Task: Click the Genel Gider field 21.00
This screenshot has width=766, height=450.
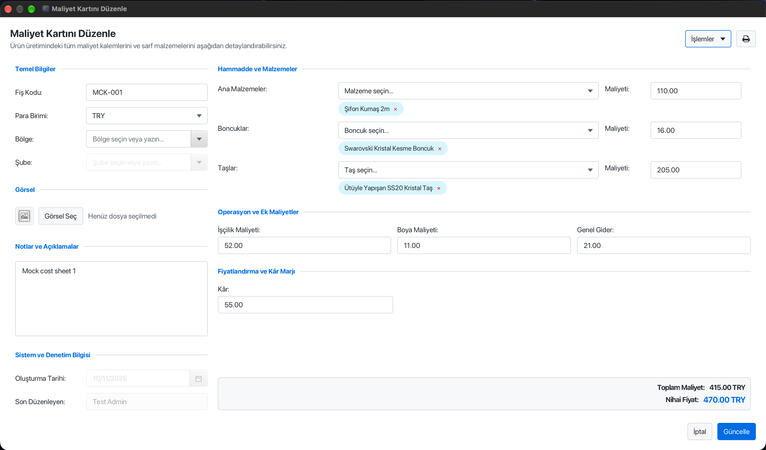Action: tap(663, 245)
